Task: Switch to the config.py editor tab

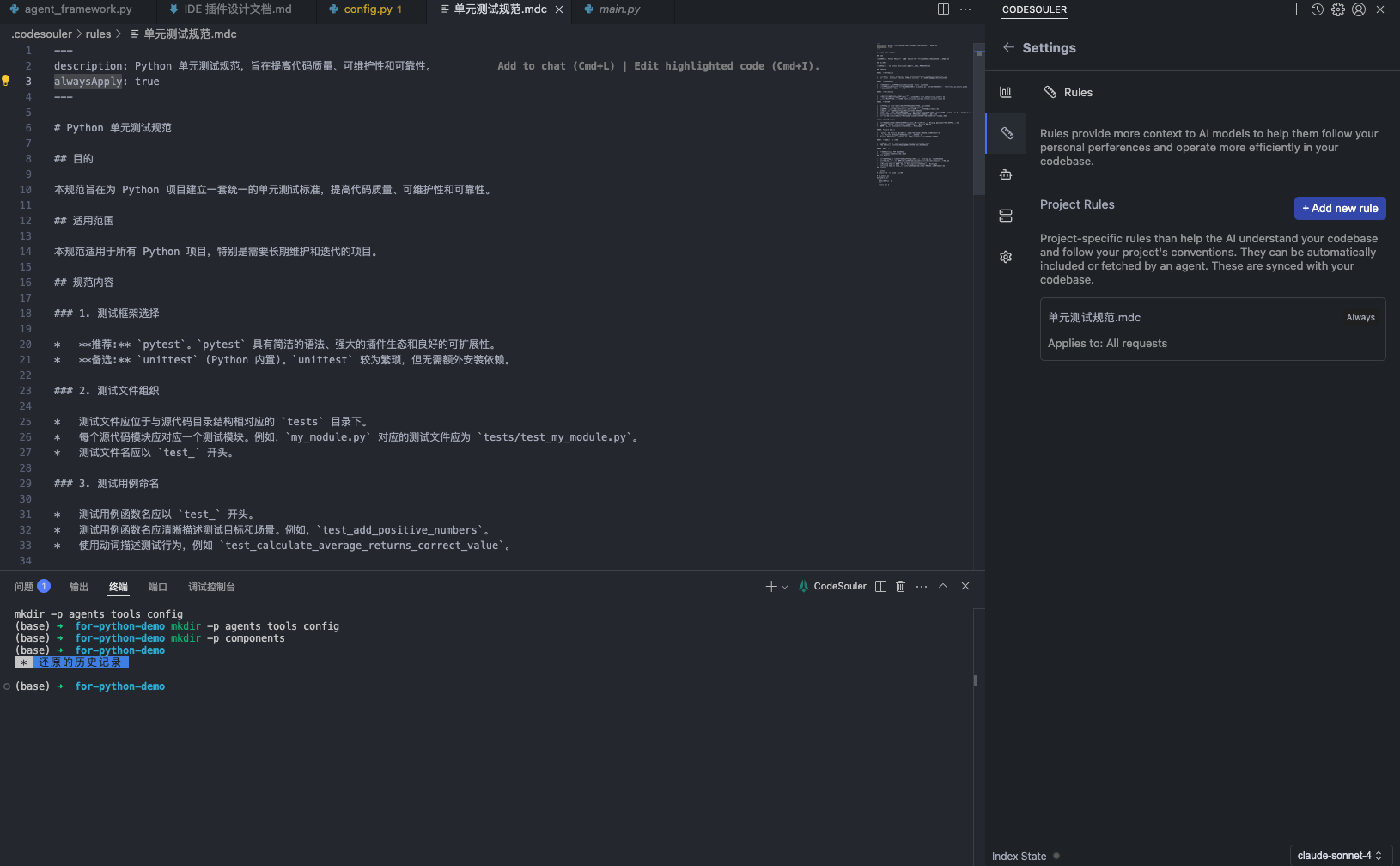Action: tap(368, 9)
